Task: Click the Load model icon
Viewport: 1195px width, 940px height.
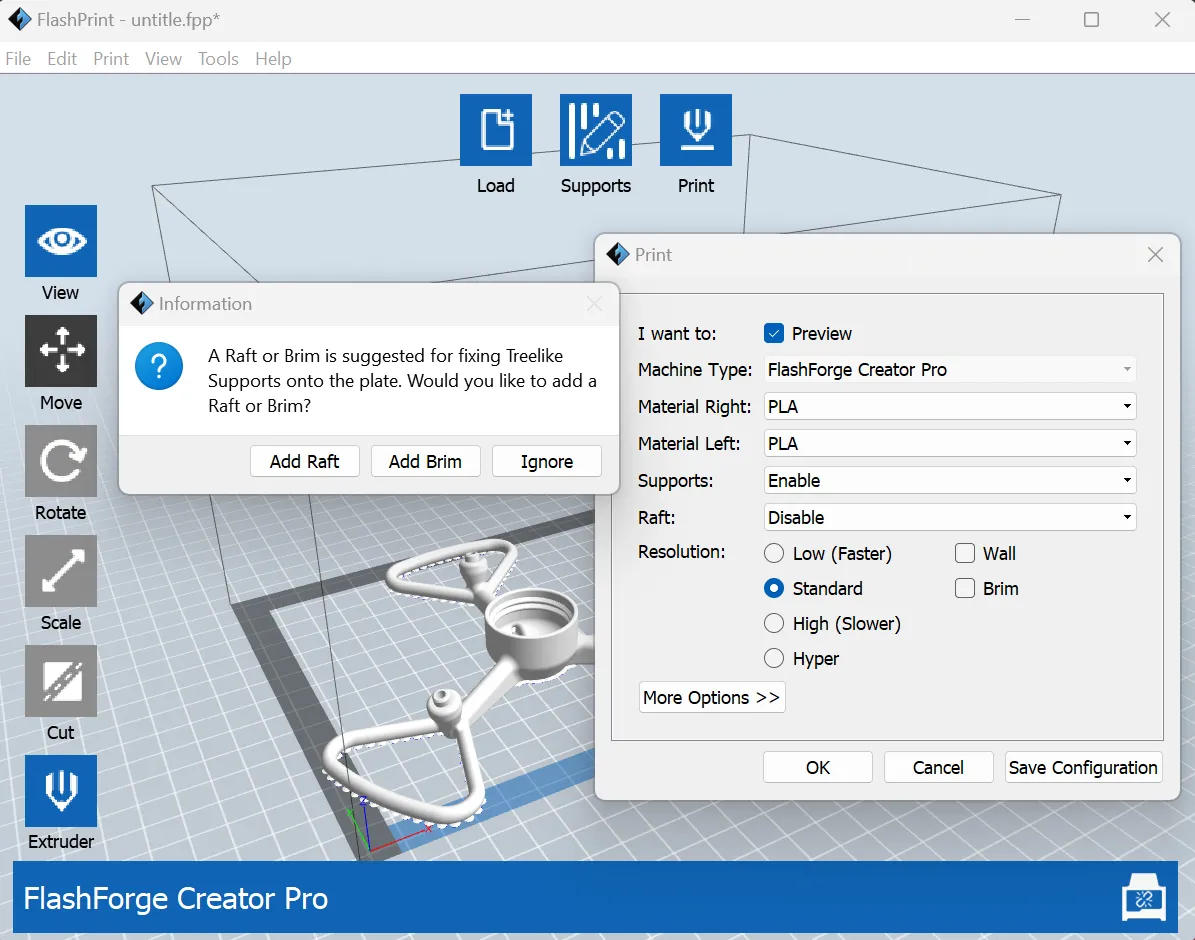Action: (x=495, y=130)
